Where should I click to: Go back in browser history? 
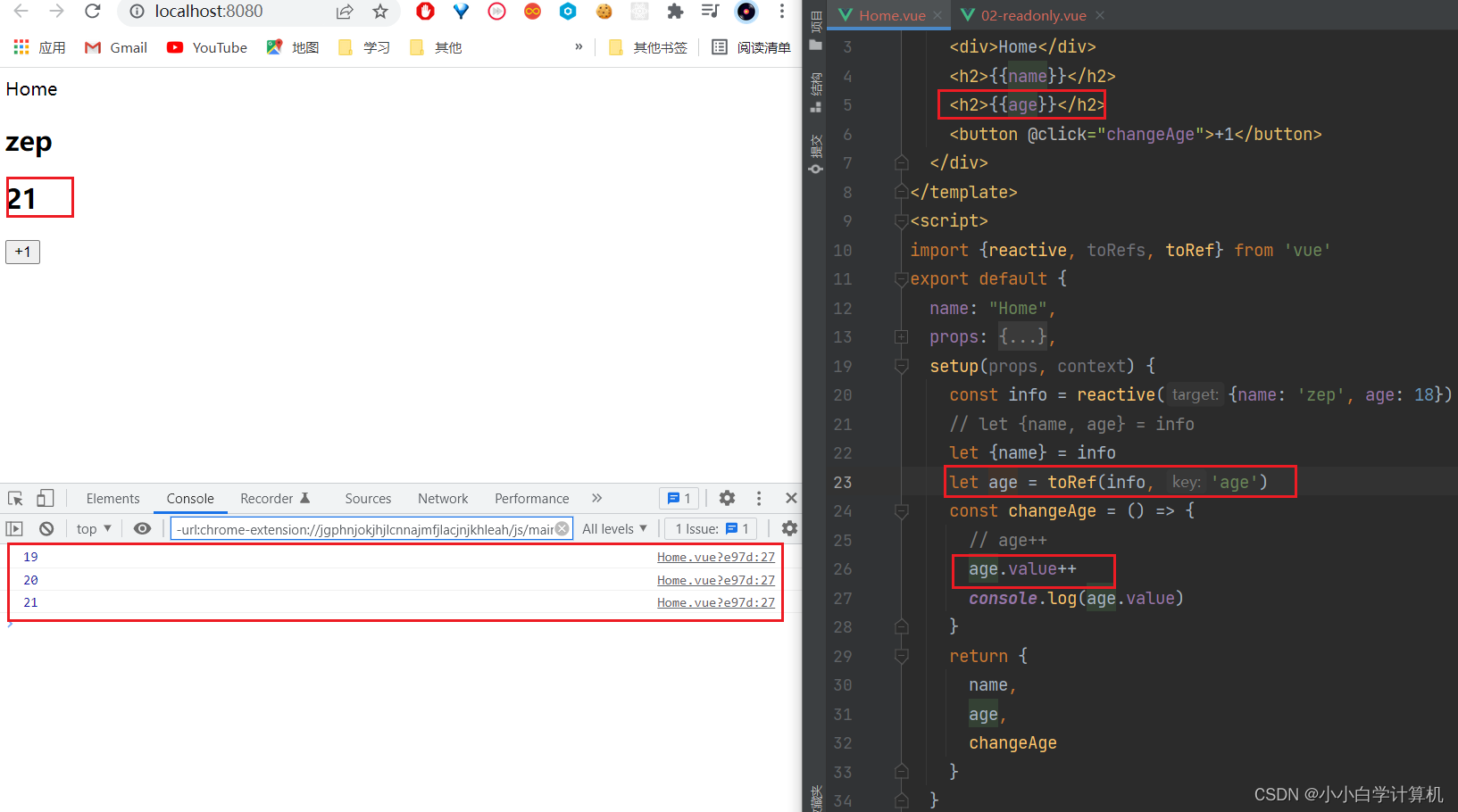(21, 11)
